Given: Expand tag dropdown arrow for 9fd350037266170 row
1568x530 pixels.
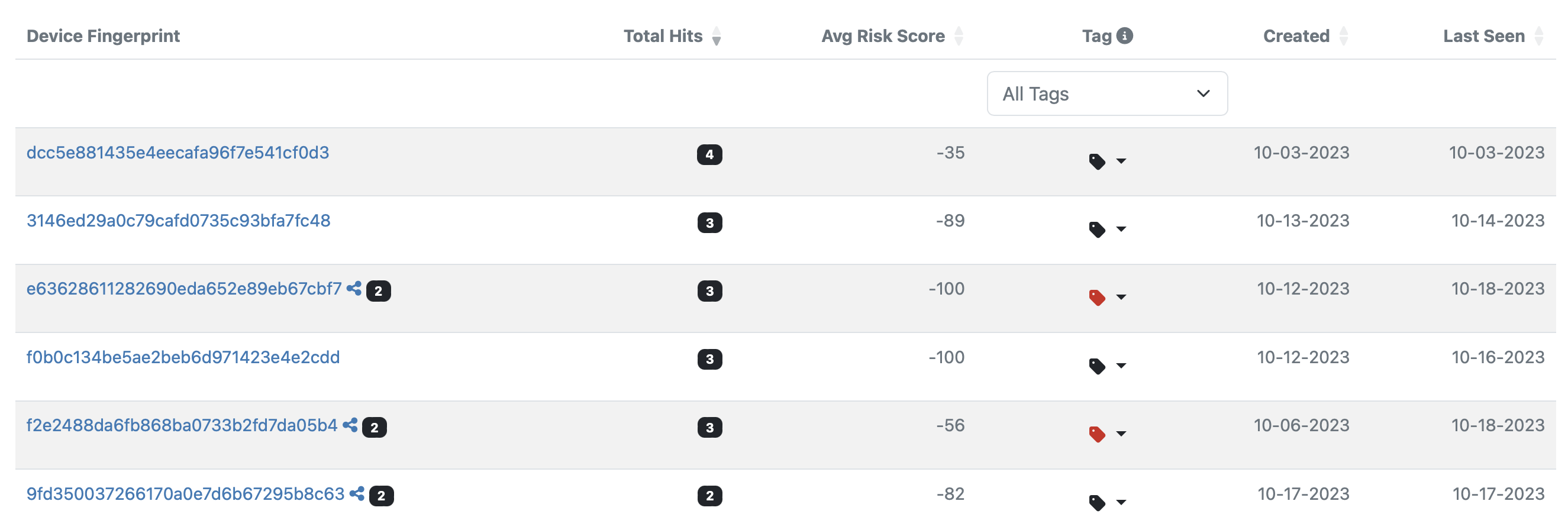Looking at the screenshot, I should click(x=1121, y=502).
